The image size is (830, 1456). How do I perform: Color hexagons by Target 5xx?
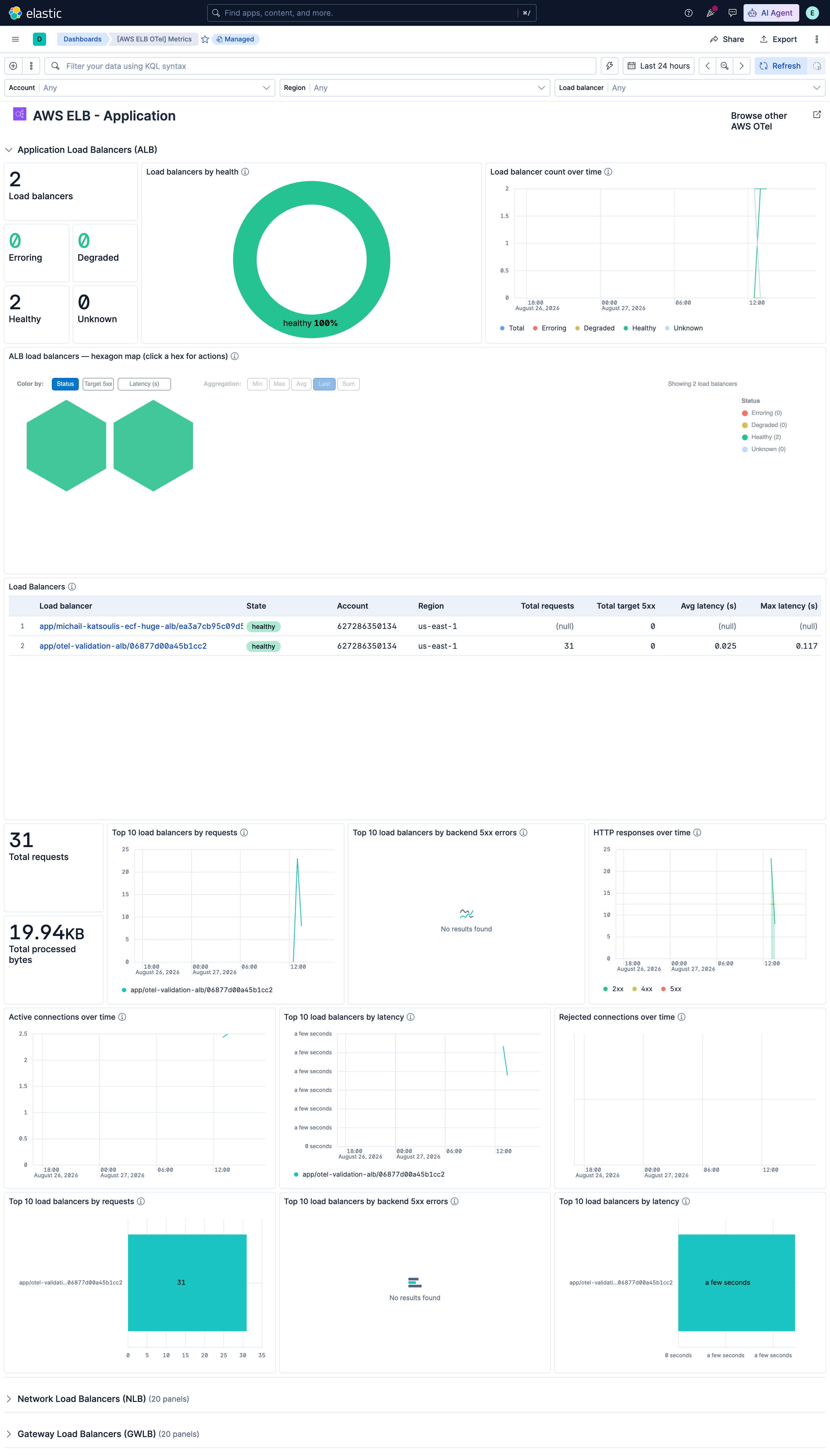click(x=98, y=384)
